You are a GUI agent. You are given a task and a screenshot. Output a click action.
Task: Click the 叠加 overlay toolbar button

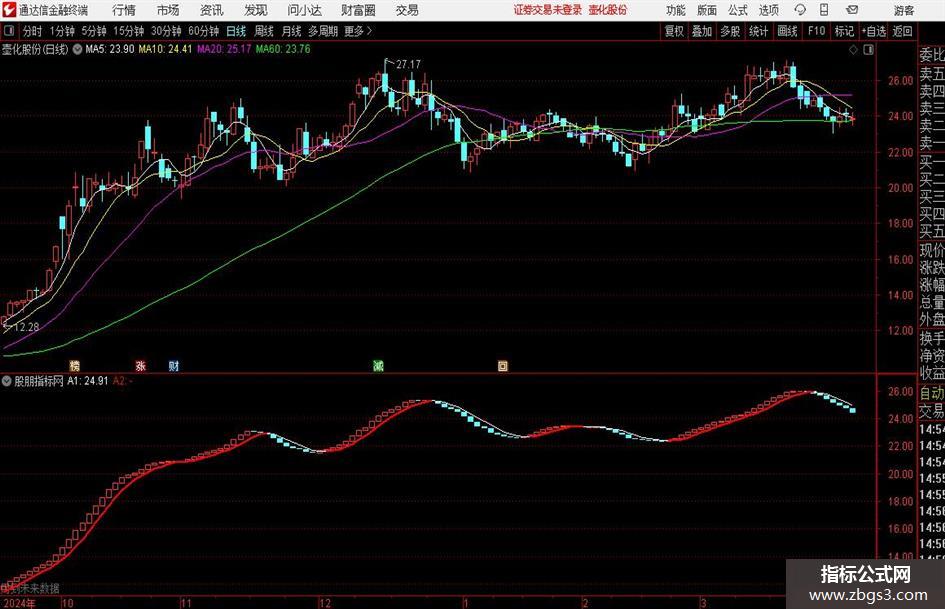702,31
